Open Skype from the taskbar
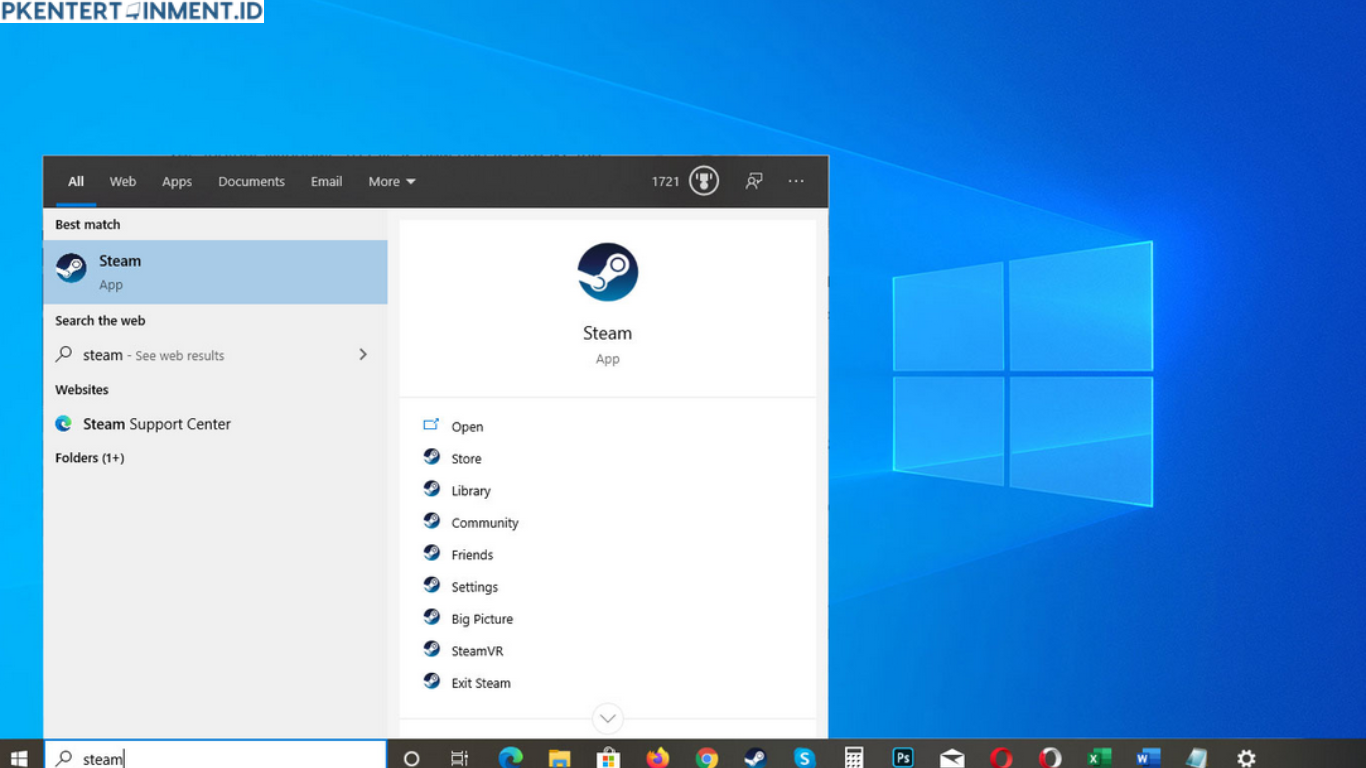Image resolution: width=1366 pixels, height=768 pixels. tap(805, 758)
